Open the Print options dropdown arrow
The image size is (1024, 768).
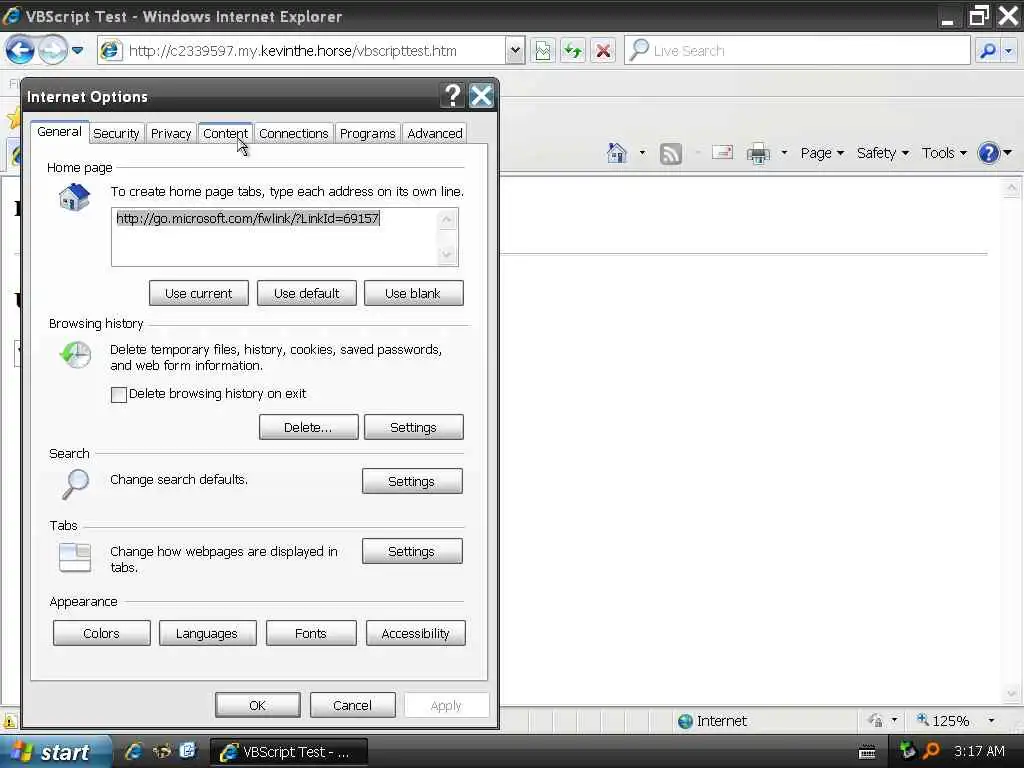pos(784,153)
